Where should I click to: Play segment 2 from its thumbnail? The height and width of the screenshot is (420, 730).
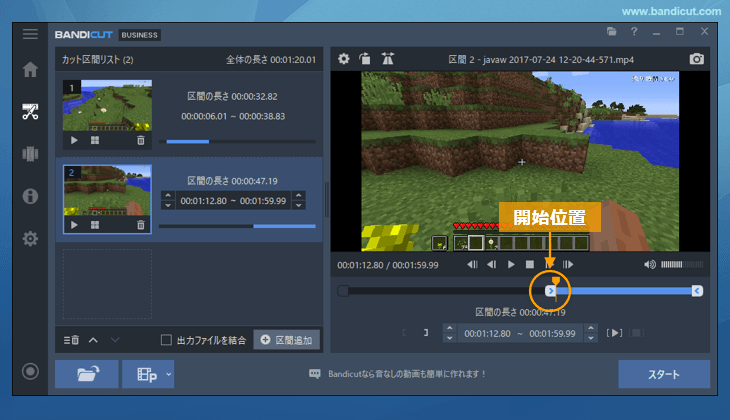[74, 225]
